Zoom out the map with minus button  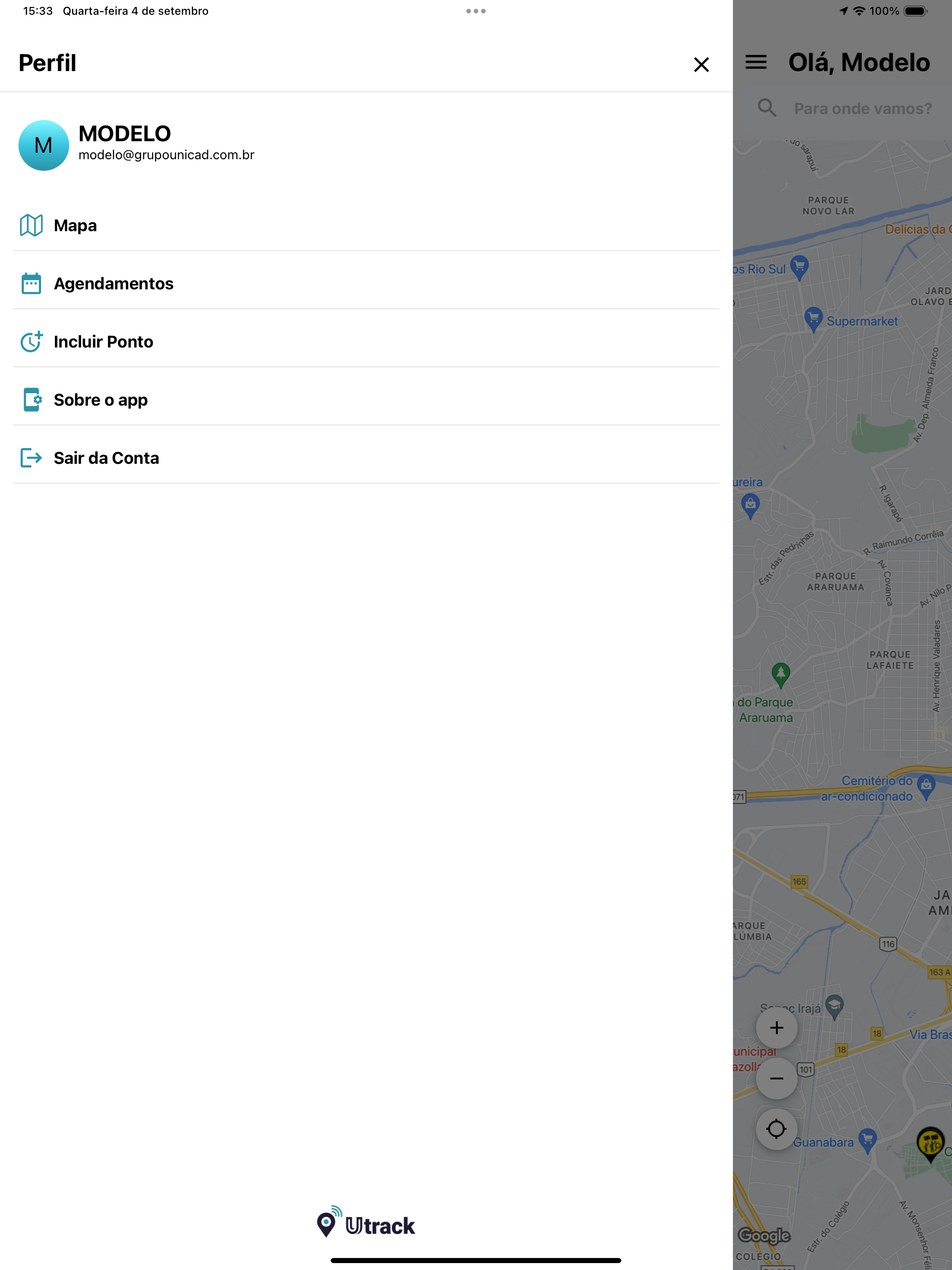click(776, 1078)
